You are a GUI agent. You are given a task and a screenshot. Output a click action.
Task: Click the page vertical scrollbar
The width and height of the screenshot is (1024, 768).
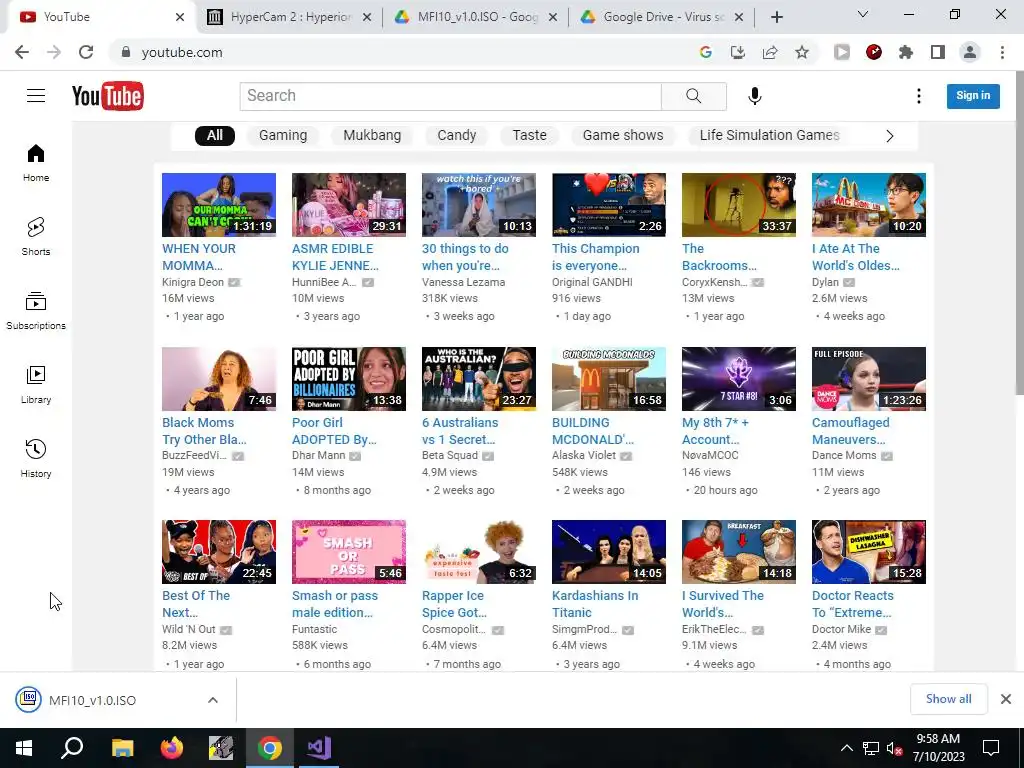1019,235
